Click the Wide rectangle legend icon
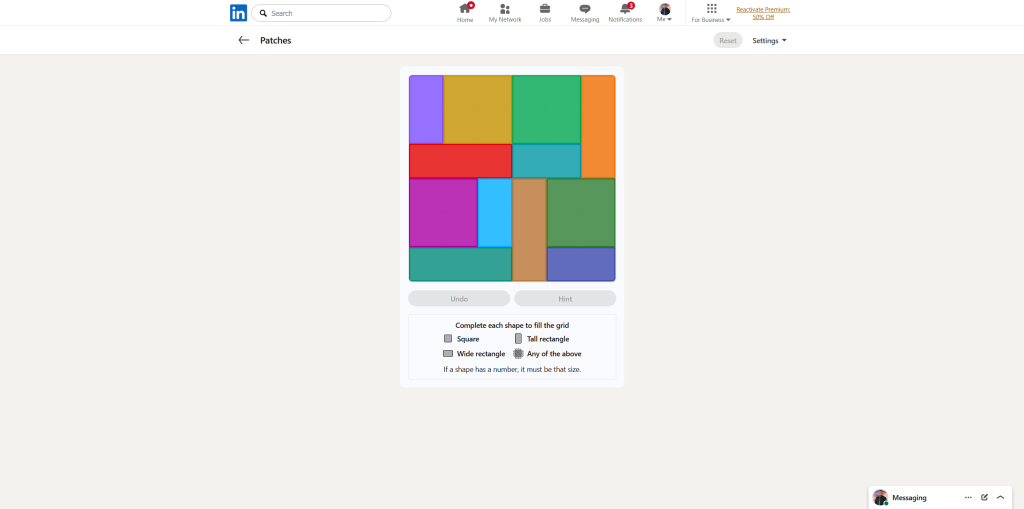Screen dimensions: 1024x509 point(448,353)
